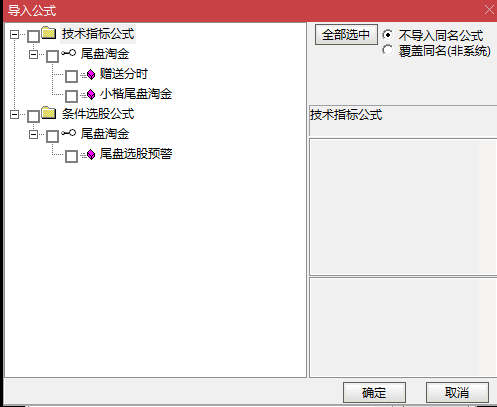Click the magenta formula icon beside 尾盘选股预警

click(91, 154)
